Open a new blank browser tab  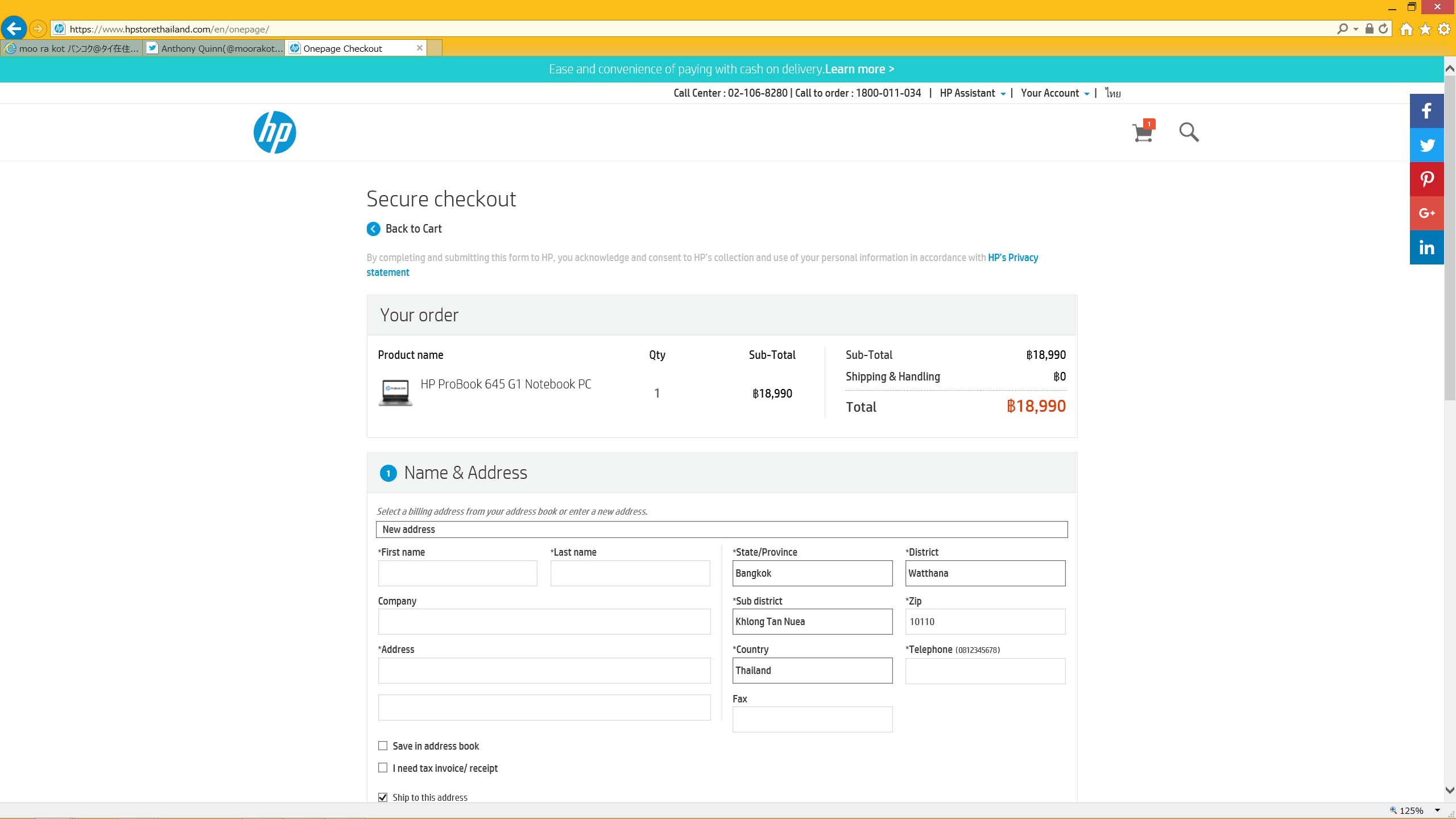435,48
